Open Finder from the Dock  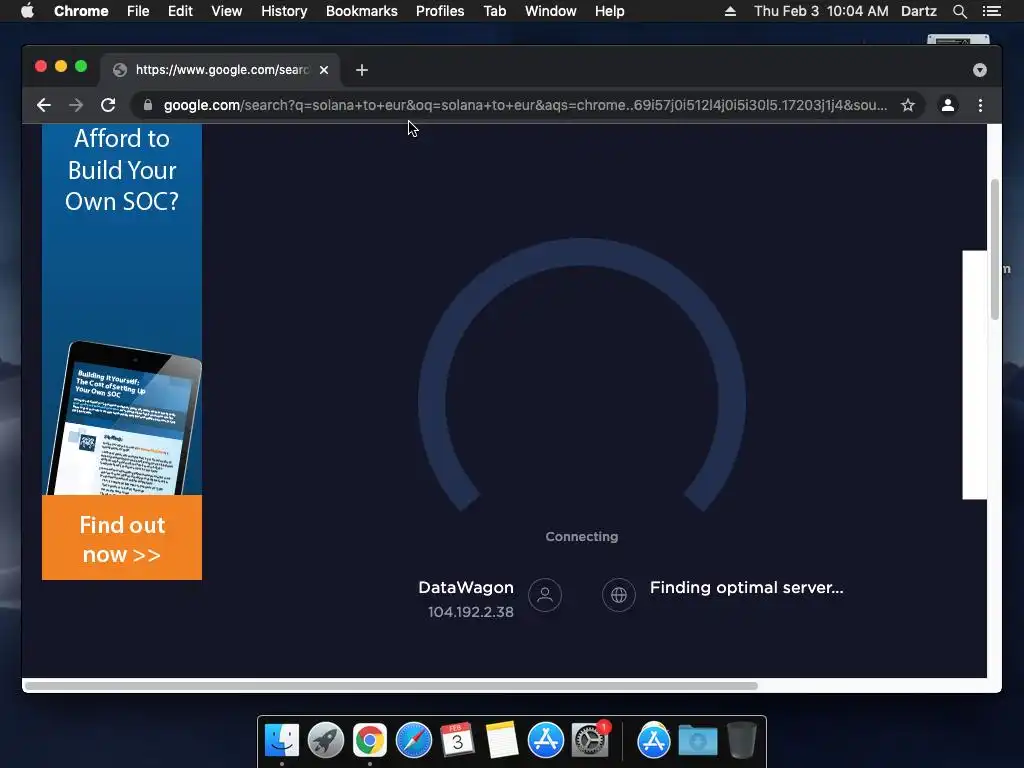coord(282,740)
